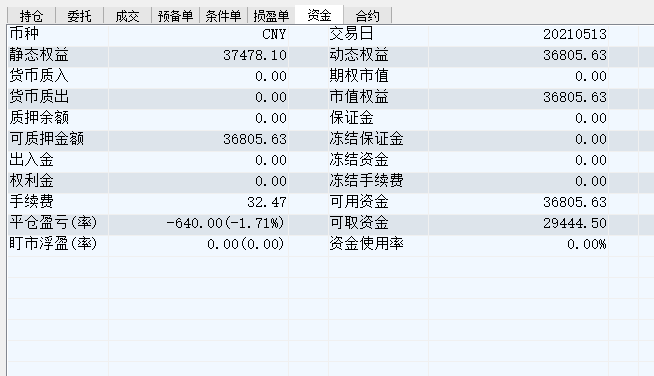This screenshot has width=654, height=376.
Task: Select the 资金使用率 0.00% cell
Action: (518, 244)
